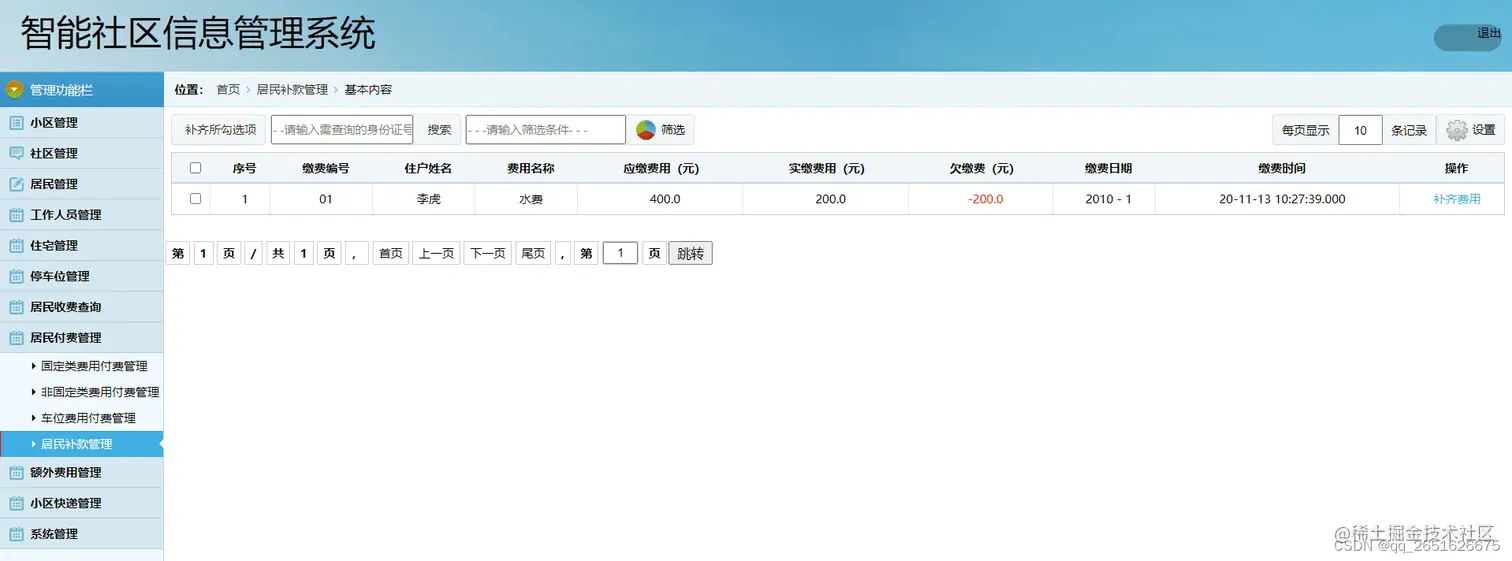The image size is (1512, 561).
Task: Click 居民补款管理 breadcrumb link
Action: pos(292,90)
